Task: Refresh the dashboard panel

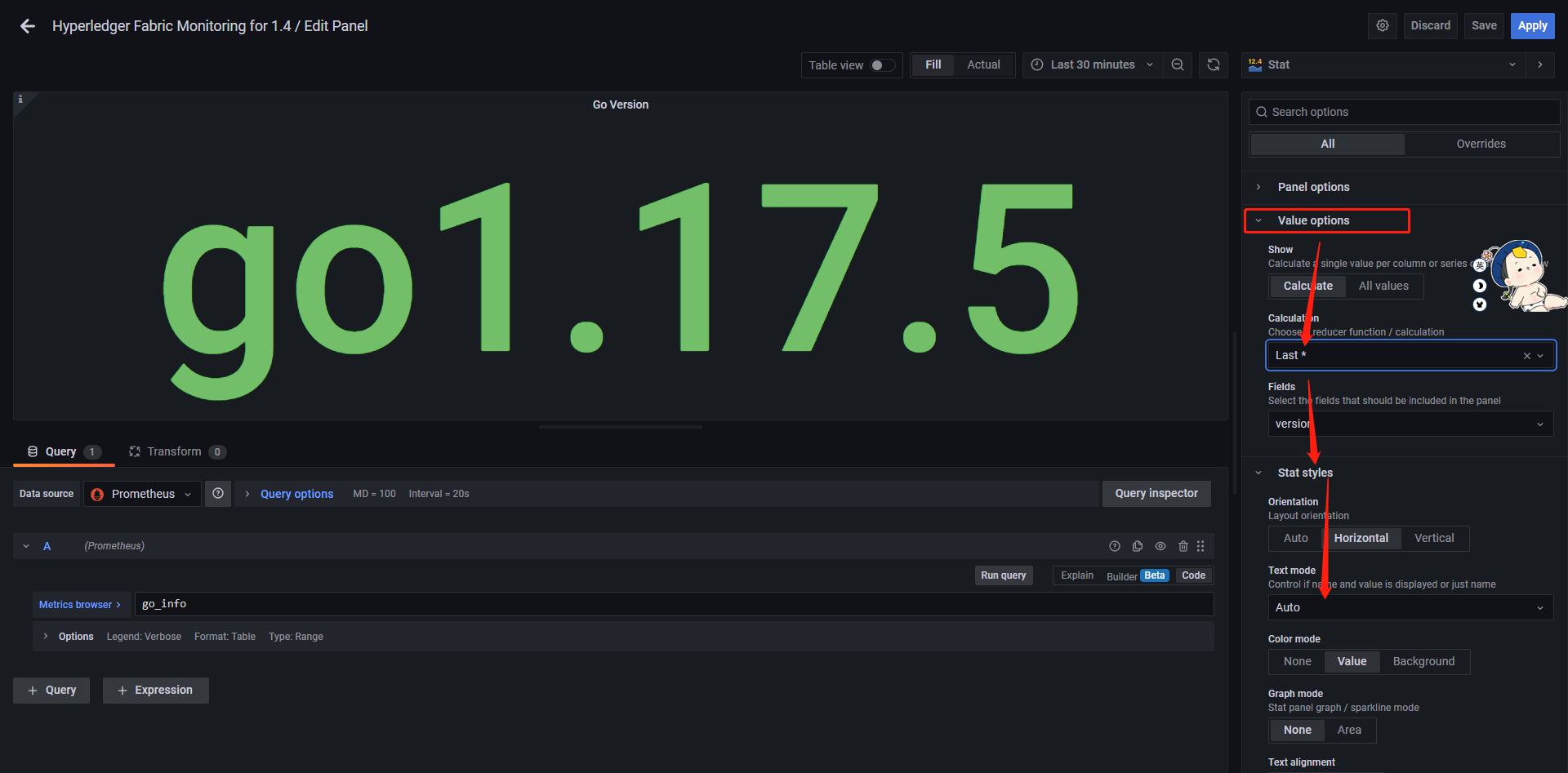Action: [1214, 65]
